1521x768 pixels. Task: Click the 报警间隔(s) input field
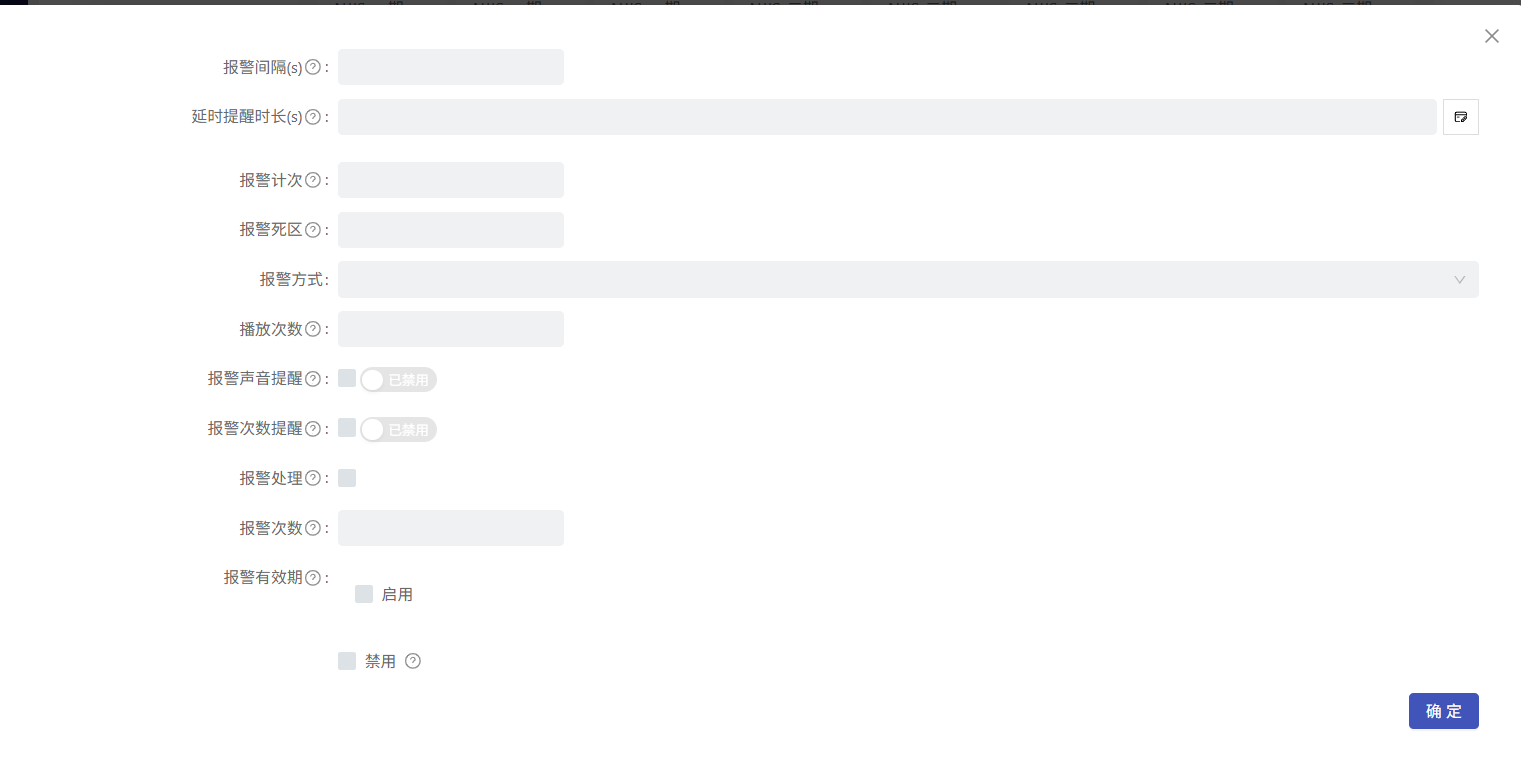pyautogui.click(x=451, y=67)
